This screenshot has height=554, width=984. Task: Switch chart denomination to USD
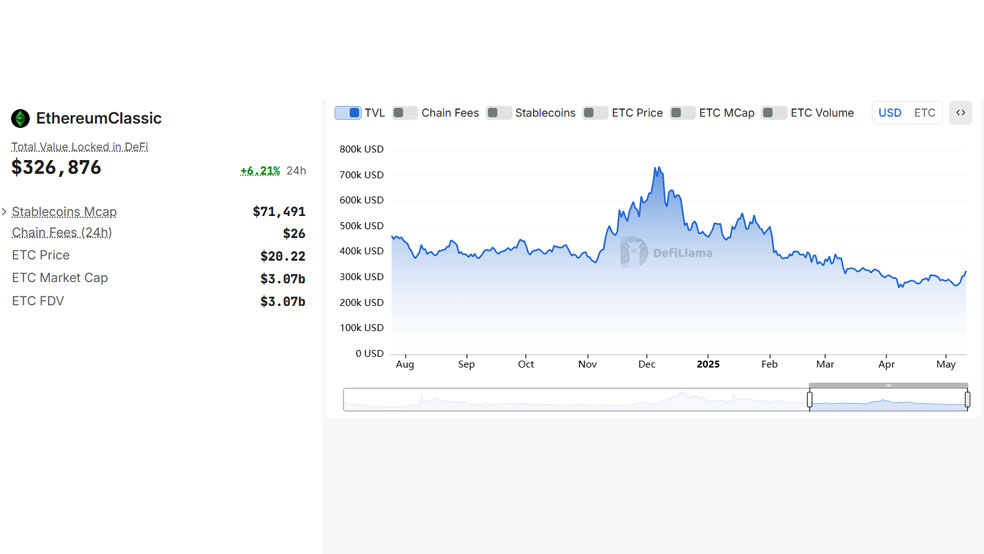pos(890,113)
